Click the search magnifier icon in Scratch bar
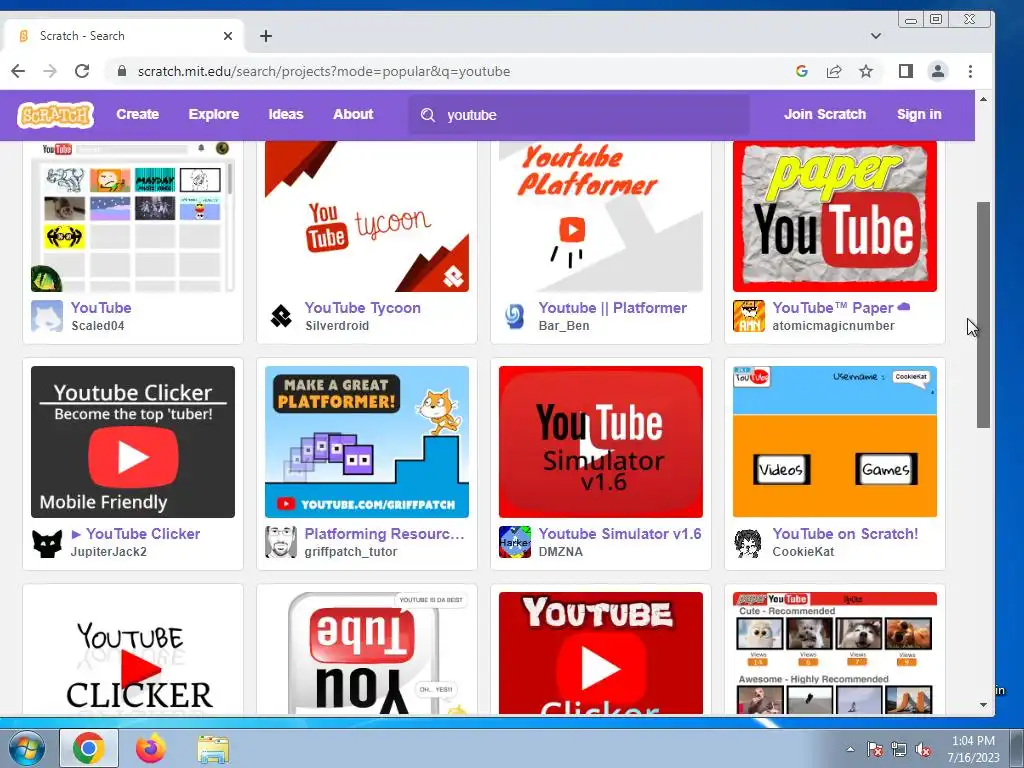The image size is (1024, 768). point(428,115)
